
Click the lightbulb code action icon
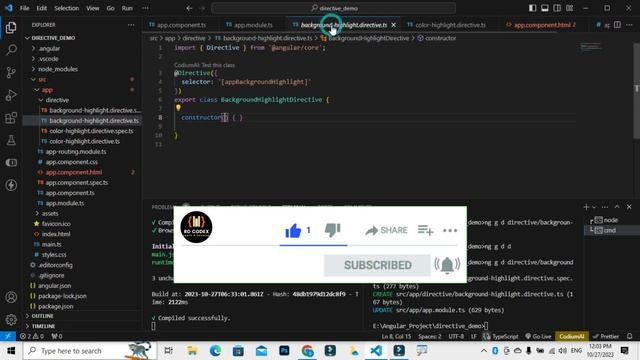178,108
